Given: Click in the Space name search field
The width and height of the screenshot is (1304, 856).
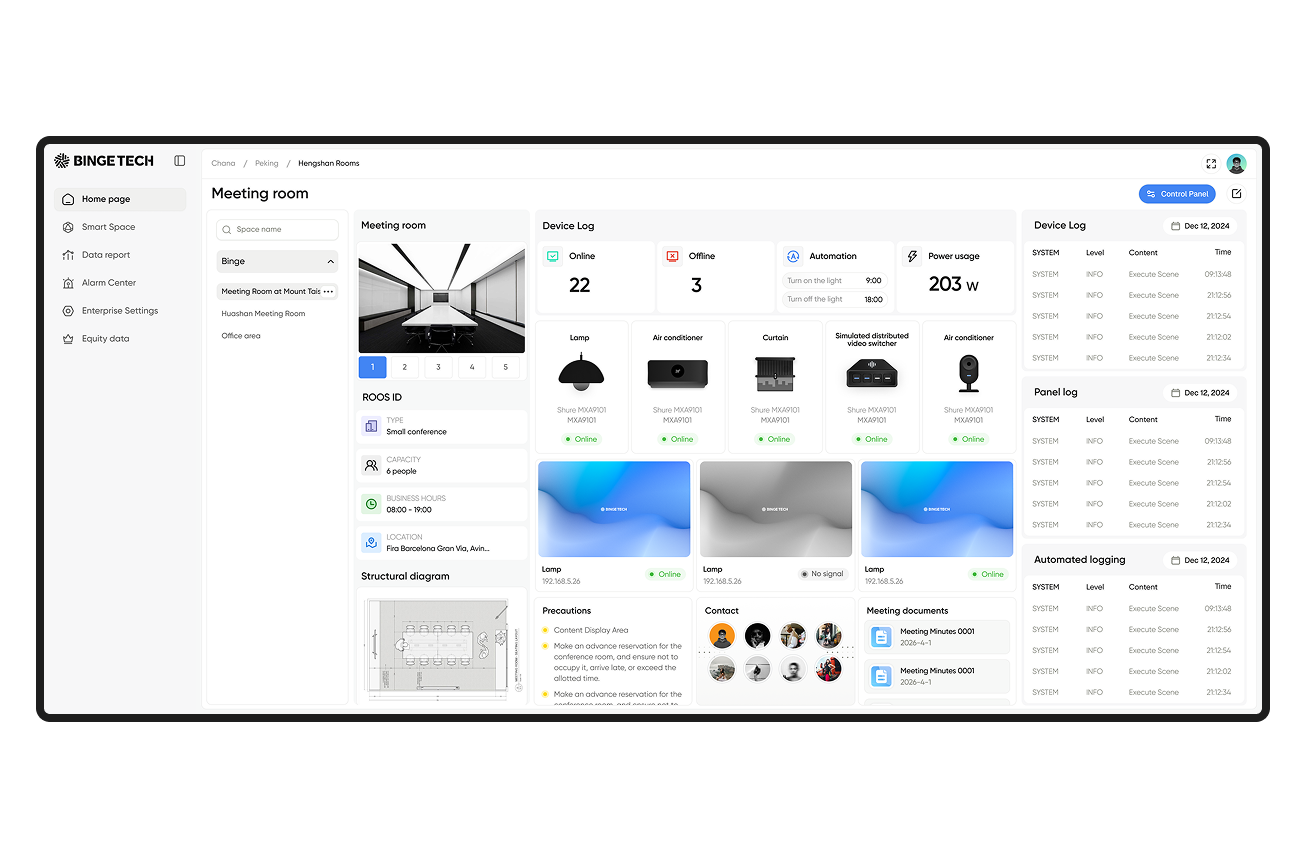Looking at the screenshot, I should 277,229.
